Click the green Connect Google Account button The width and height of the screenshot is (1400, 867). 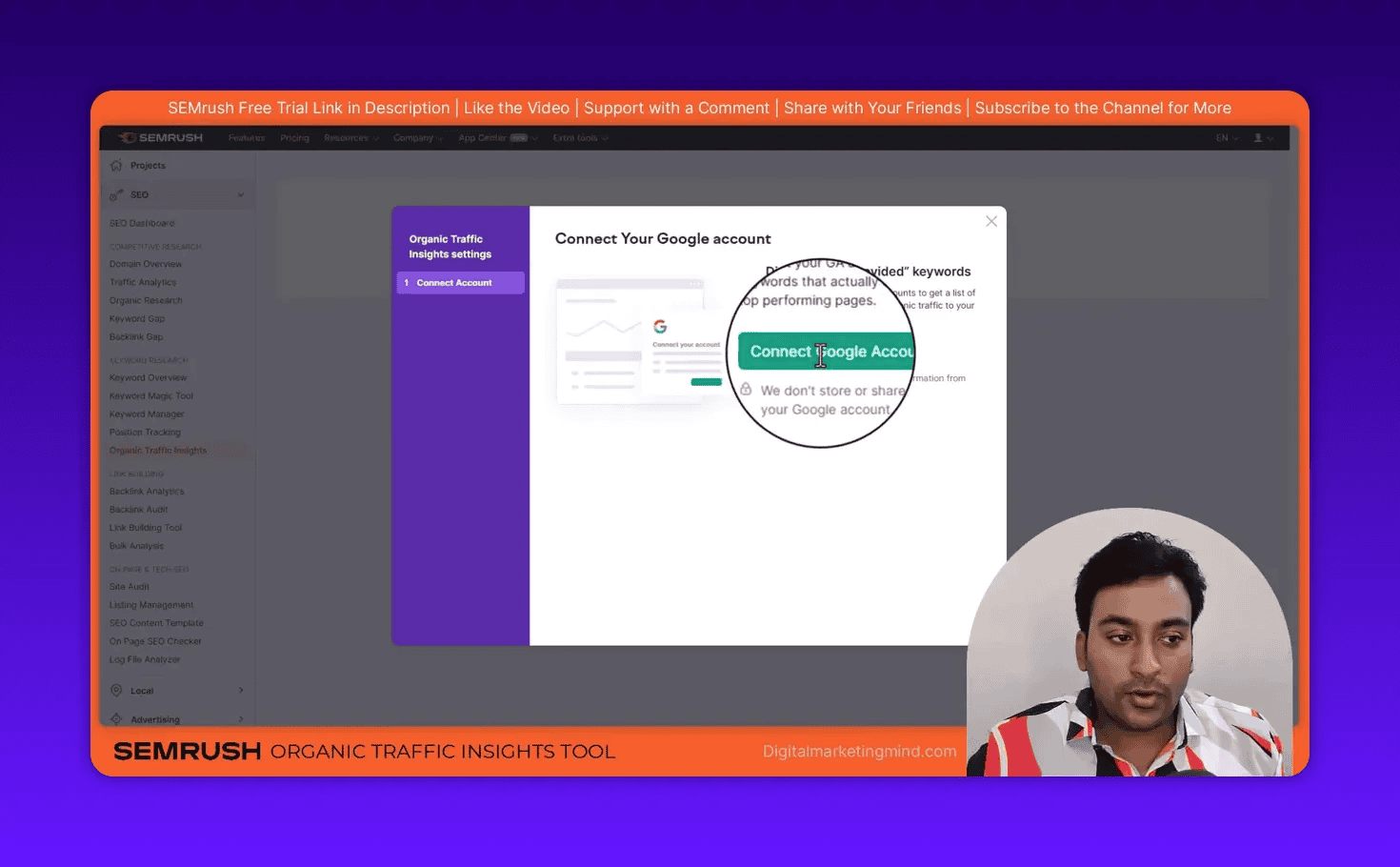click(825, 351)
